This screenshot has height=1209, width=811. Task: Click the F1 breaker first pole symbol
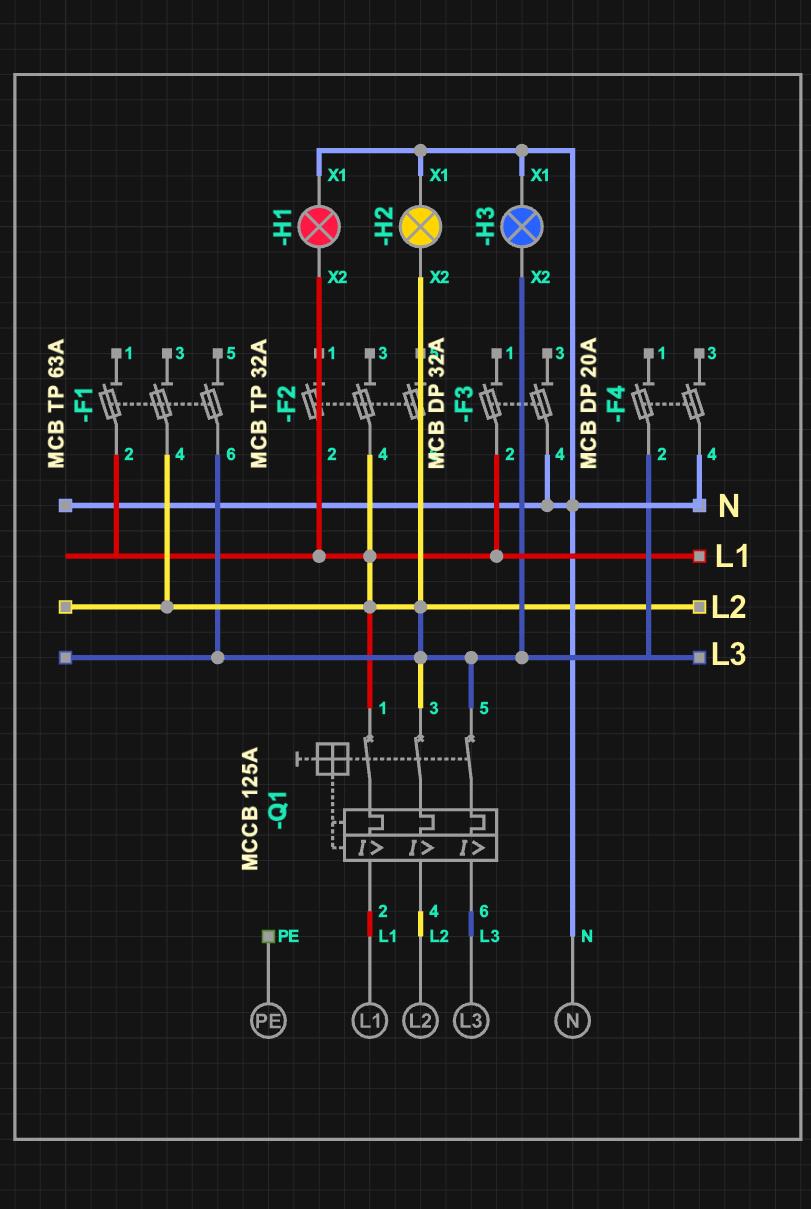pos(112,403)
